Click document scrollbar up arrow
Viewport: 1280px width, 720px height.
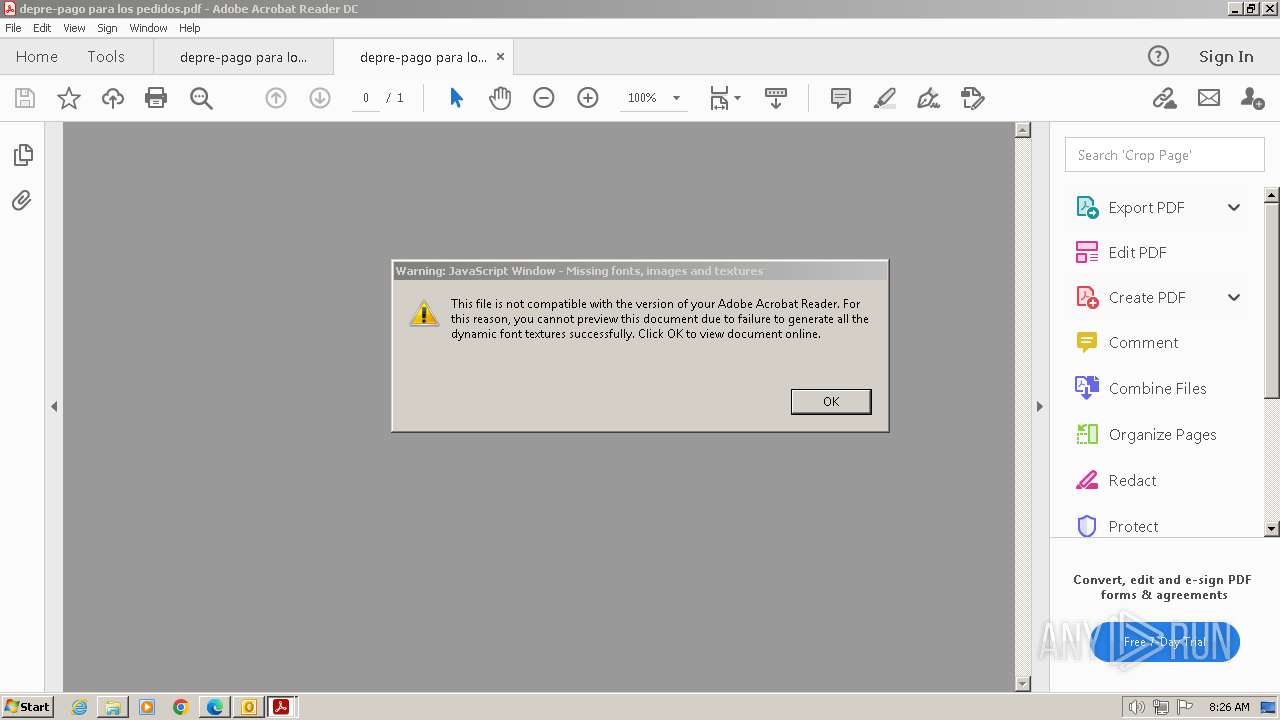pyautogui.click(x=1022, y=130)
